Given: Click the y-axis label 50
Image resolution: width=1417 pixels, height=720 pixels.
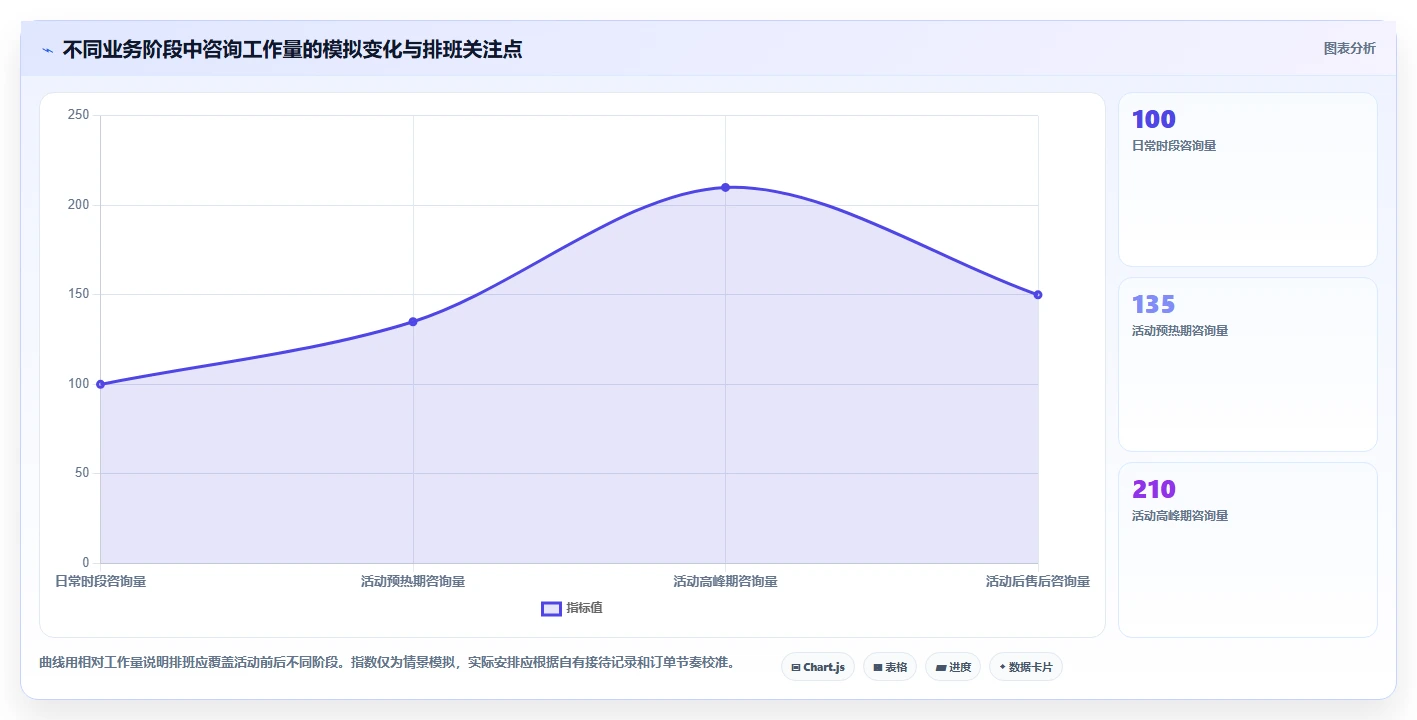Looking at the screenshot, I should pyautogui.click(x=82, y=473).
